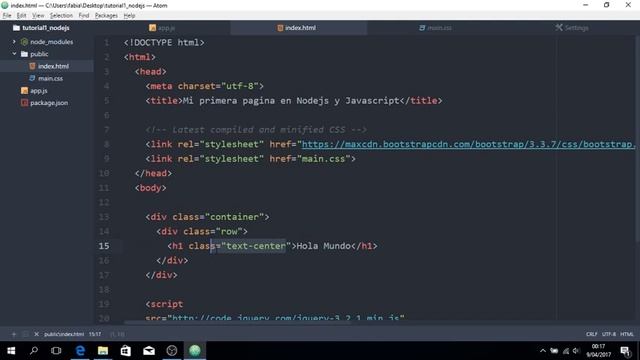640x360 pixels.
Task: Click the public\index.html path in status bar
Action: (64, 334)
